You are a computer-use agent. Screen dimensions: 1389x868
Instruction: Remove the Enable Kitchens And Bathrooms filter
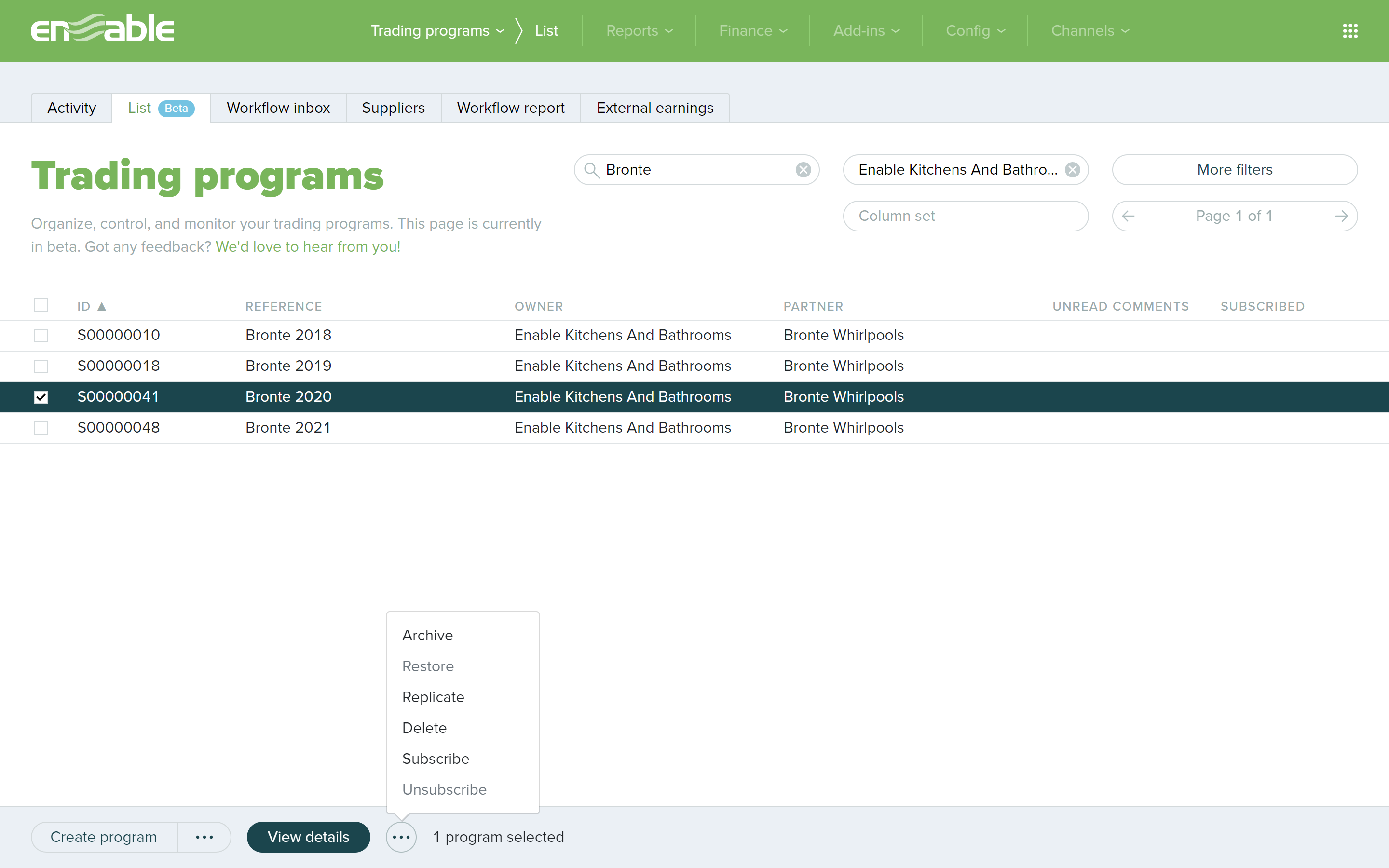click(x=1072, y=170)
